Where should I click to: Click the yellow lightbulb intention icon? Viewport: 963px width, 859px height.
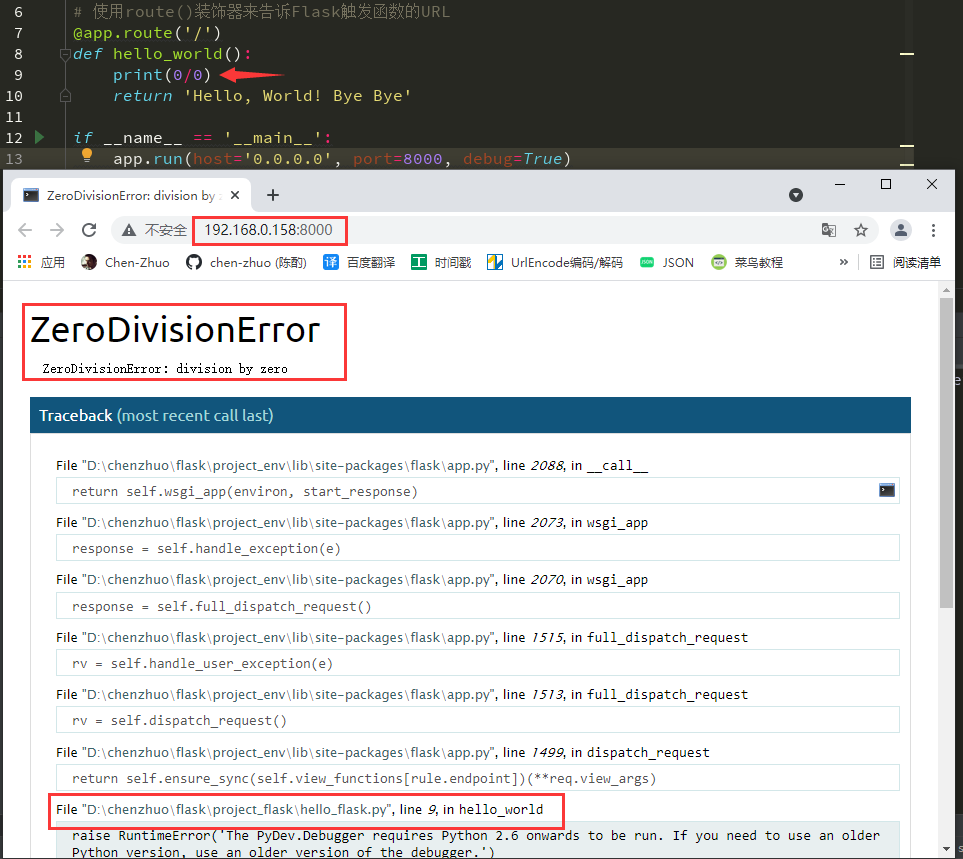pyautogui.click(x=87, y=156)
